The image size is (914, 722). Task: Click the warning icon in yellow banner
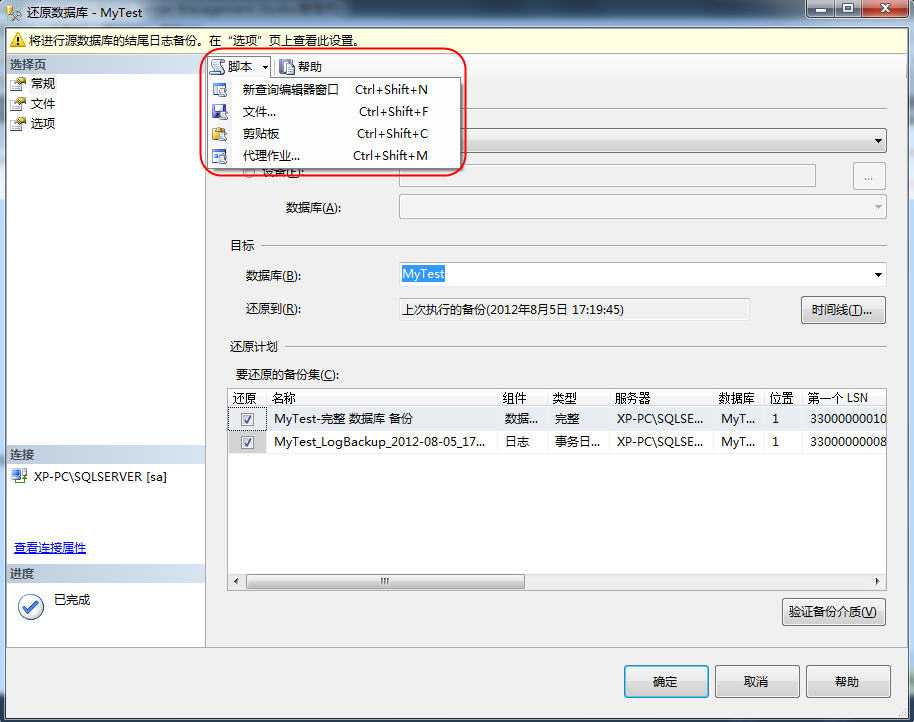click(17, 40)
